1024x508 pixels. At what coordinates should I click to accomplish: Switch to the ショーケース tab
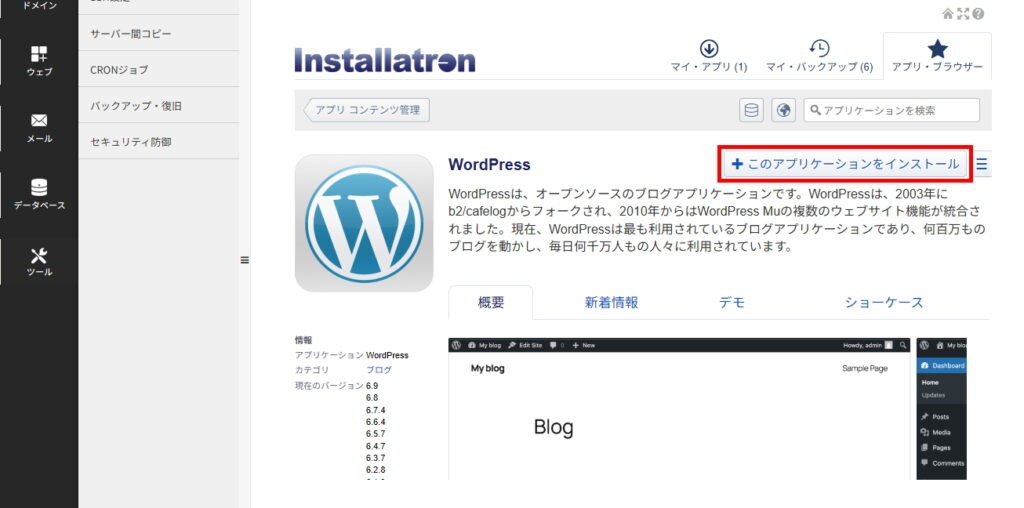point(884,302)
